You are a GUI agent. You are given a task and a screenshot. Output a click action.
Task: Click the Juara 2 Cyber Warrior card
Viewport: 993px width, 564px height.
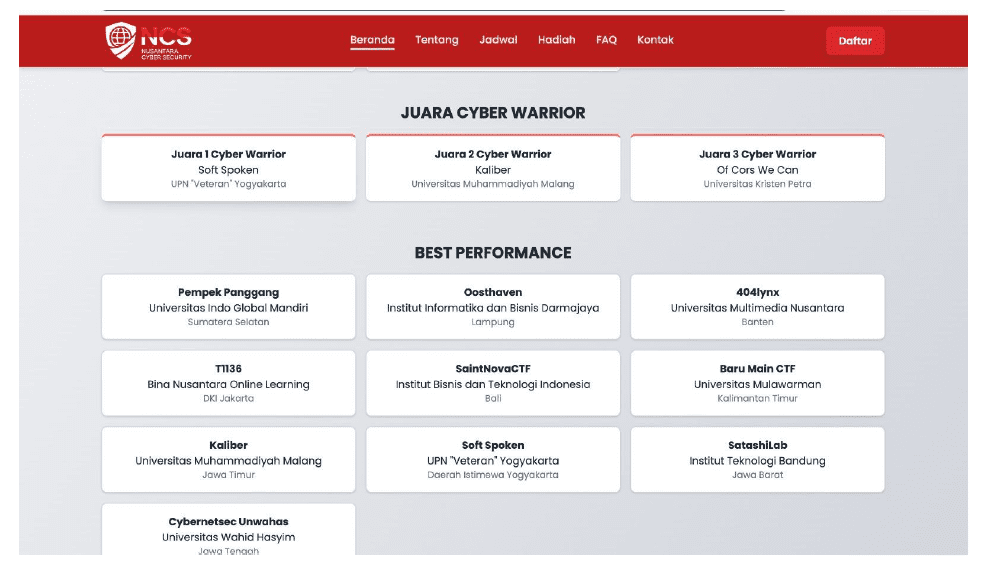coord(492,168)
